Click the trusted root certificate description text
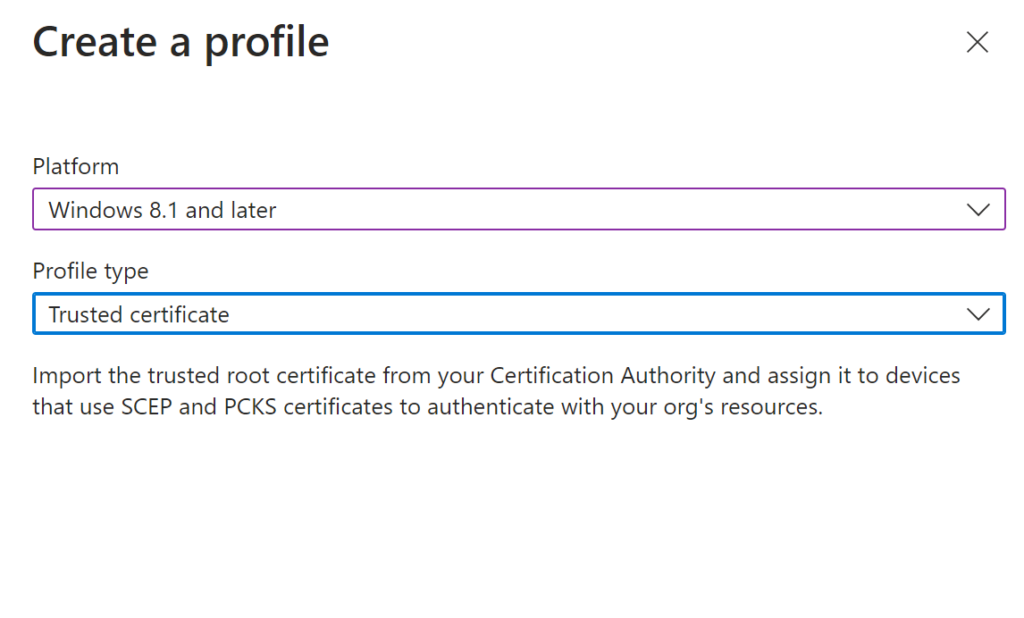Viewport: 1024px width, 618px height. click(496, 391)
